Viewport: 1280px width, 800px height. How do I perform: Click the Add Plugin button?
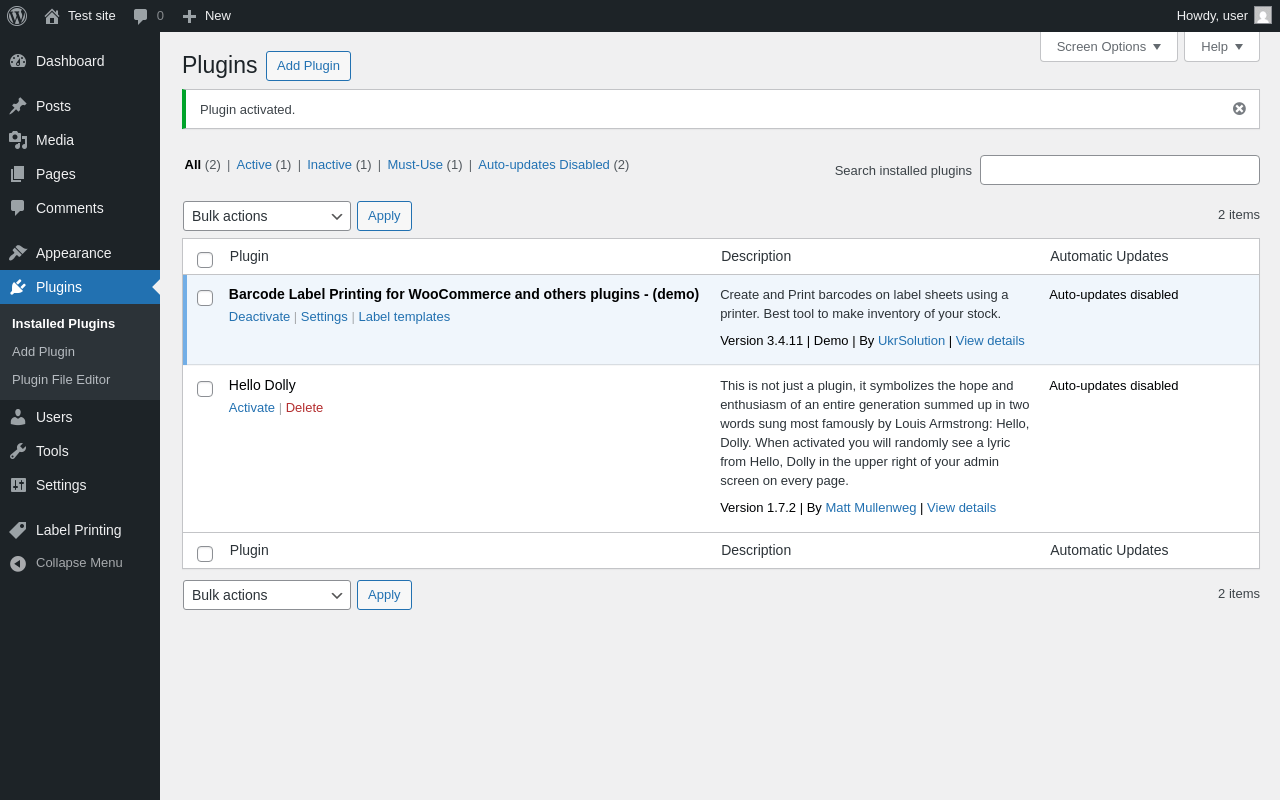pos(308,66)
